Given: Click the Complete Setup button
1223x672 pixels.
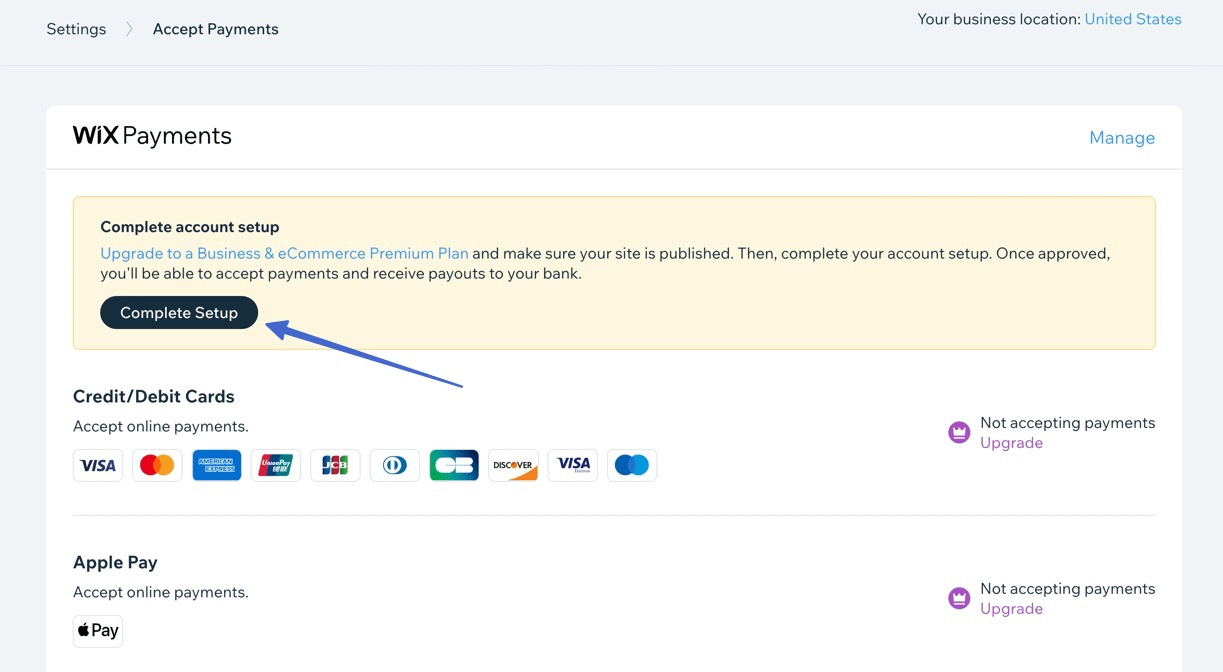Looking at the screenshot, I should [178, 312].
